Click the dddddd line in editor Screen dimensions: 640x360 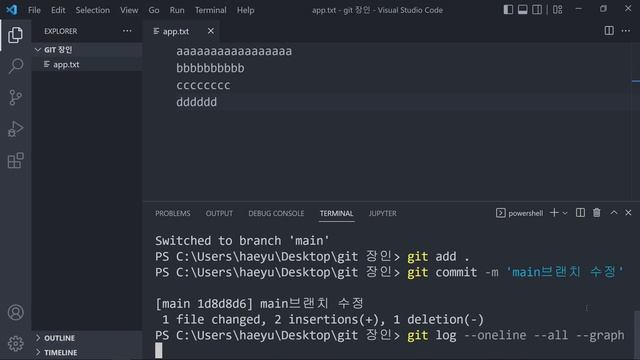point(196,102)
